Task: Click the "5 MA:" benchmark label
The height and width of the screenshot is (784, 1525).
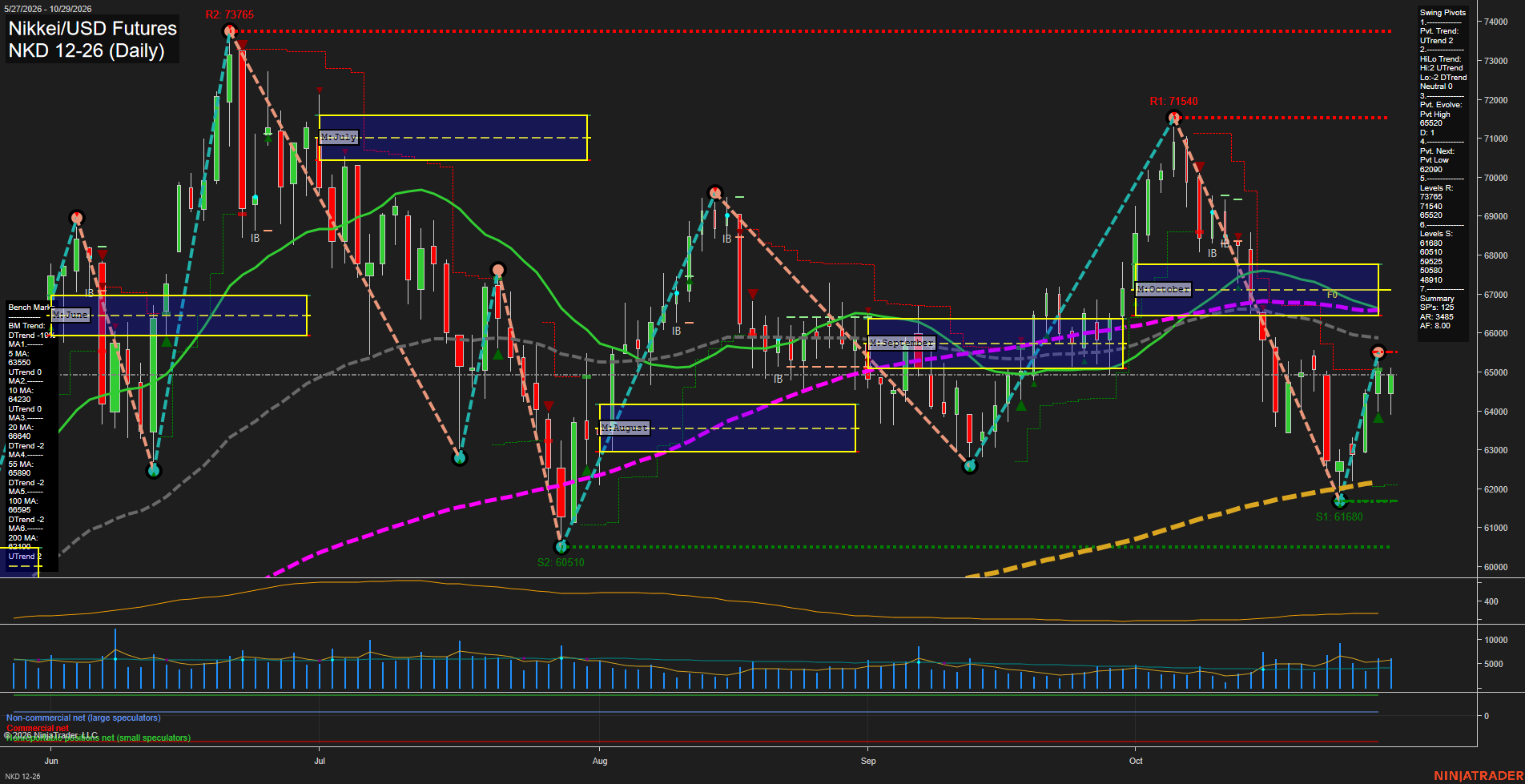Action: [18, 354]
